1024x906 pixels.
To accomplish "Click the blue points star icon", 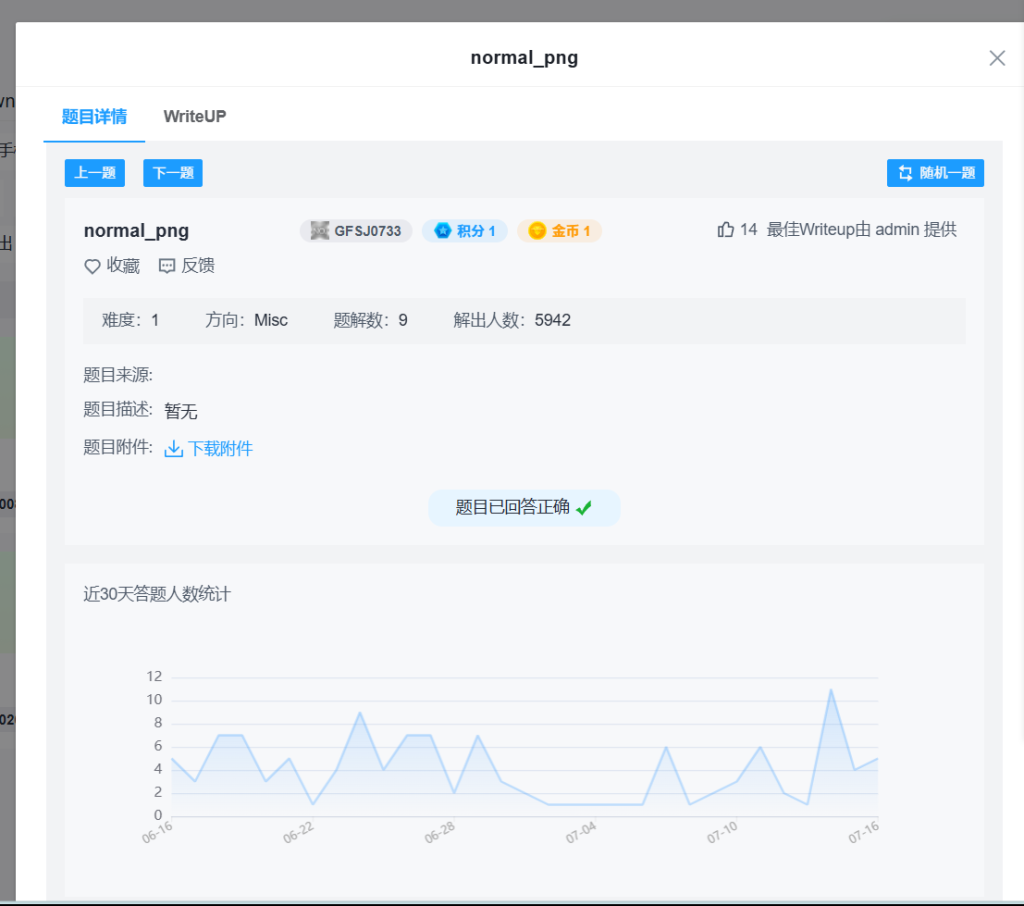I will (x=443, y=231).
